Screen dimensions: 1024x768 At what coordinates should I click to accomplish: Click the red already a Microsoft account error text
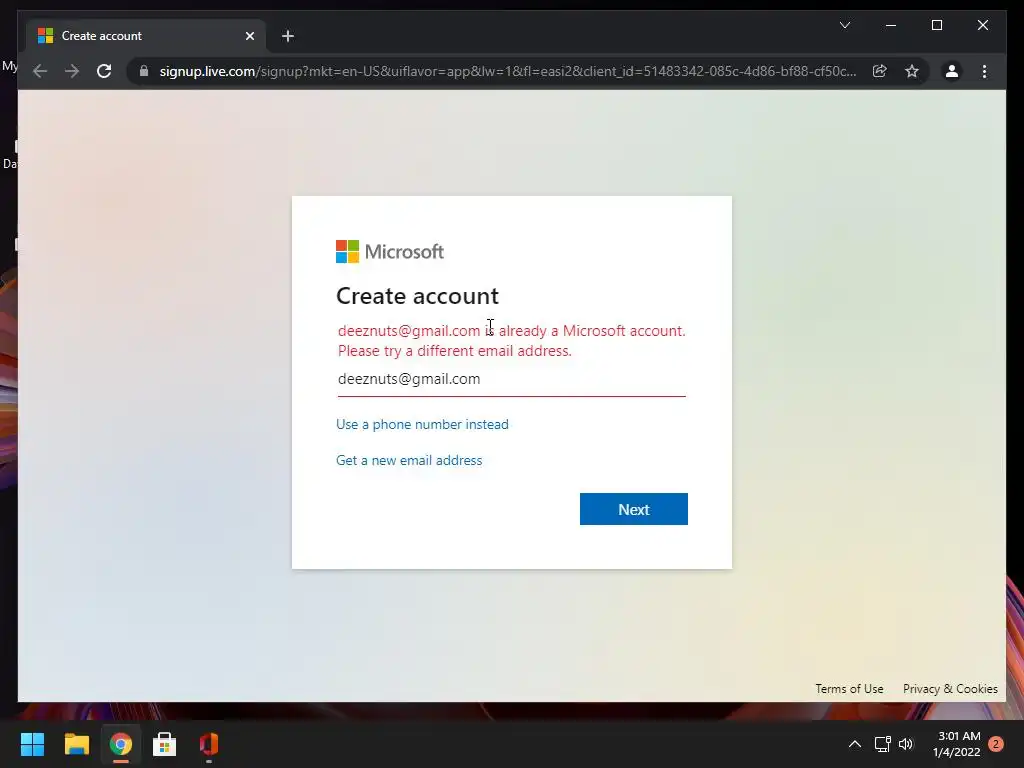click(511, 340)
